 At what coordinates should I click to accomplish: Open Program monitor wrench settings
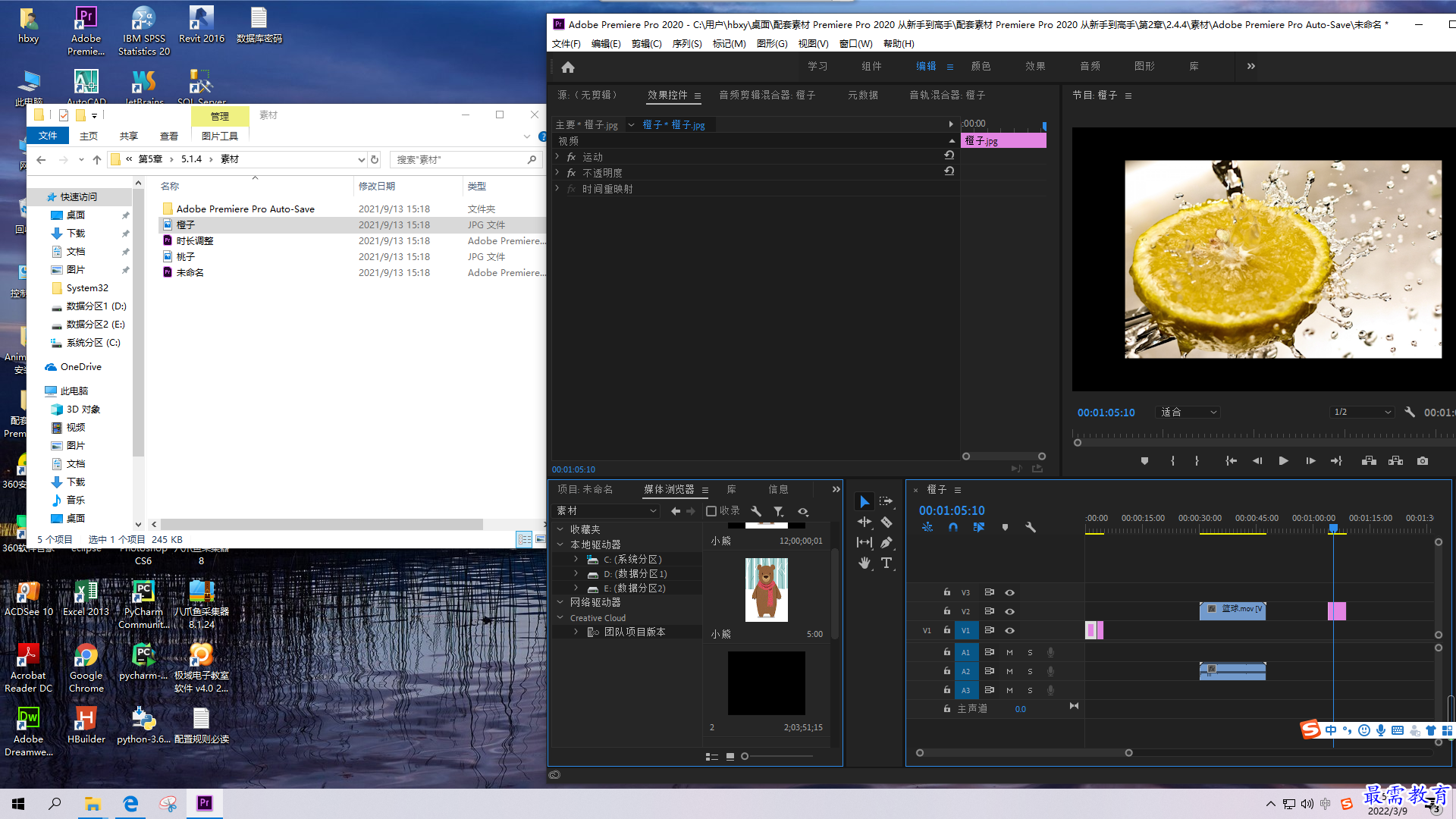coord(1409,412)
